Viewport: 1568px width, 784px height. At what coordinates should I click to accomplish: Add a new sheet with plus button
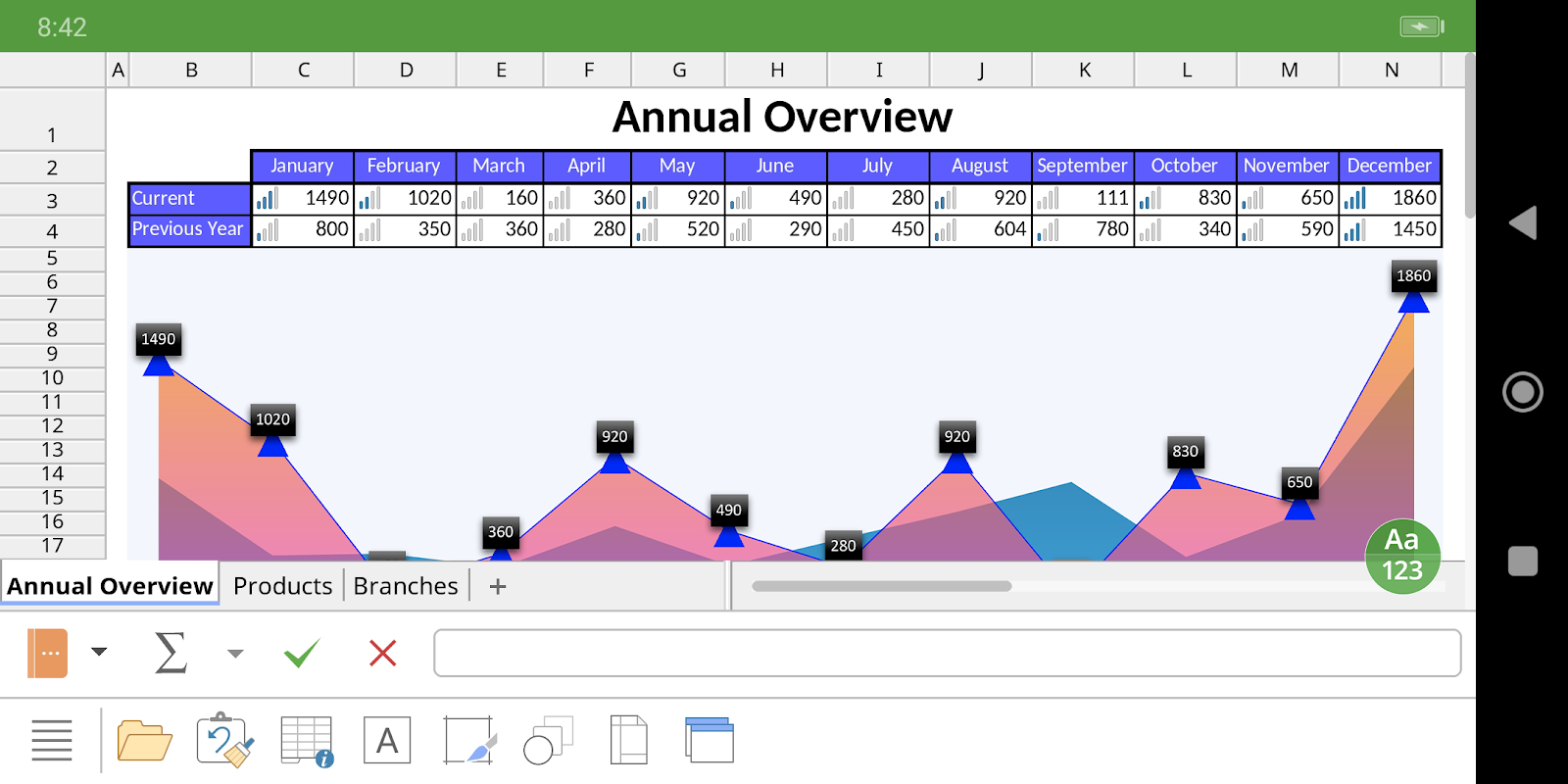[498, 586]
